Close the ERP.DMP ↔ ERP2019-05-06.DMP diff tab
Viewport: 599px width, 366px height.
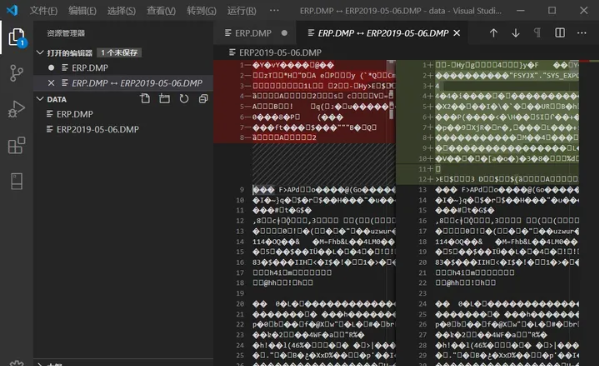coord(457,33)
